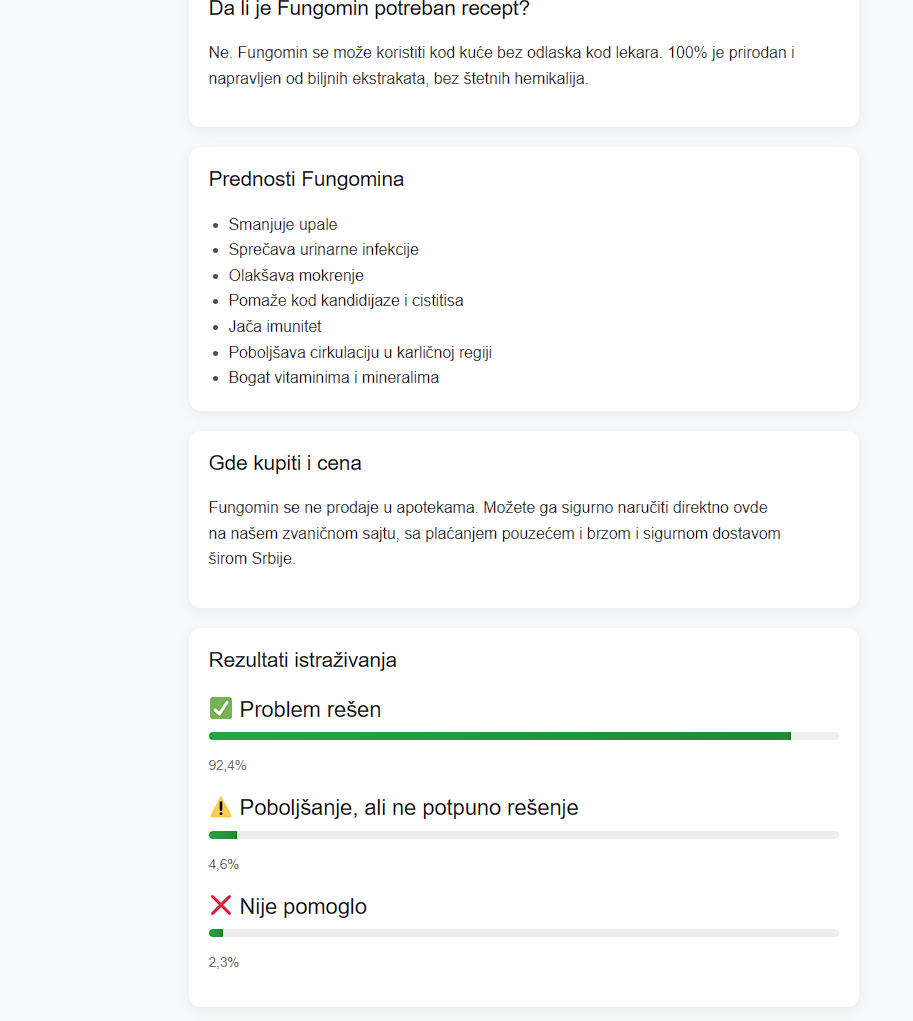Click the 2,3% percentage label
This screenshot has width=913, height=1021.
click(224, 962)
